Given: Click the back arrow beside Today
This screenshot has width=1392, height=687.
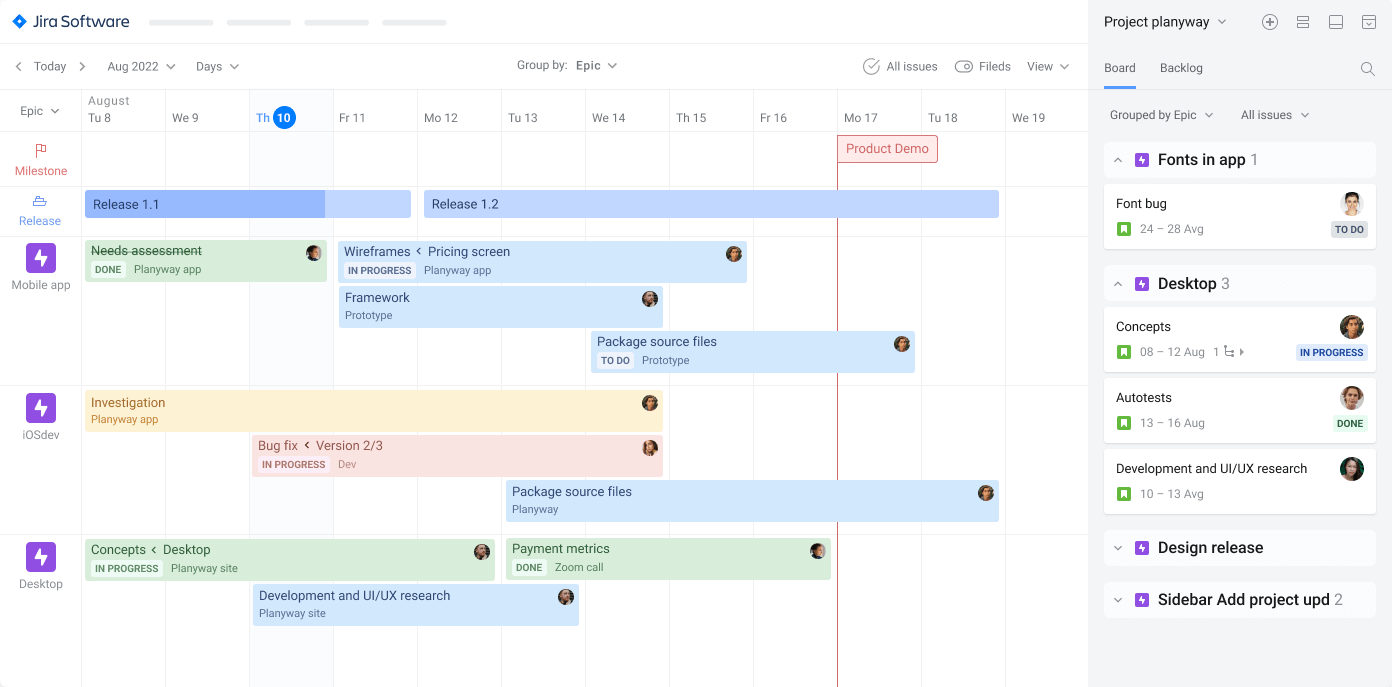Looking at the screenshot, I should click(17, 66).
